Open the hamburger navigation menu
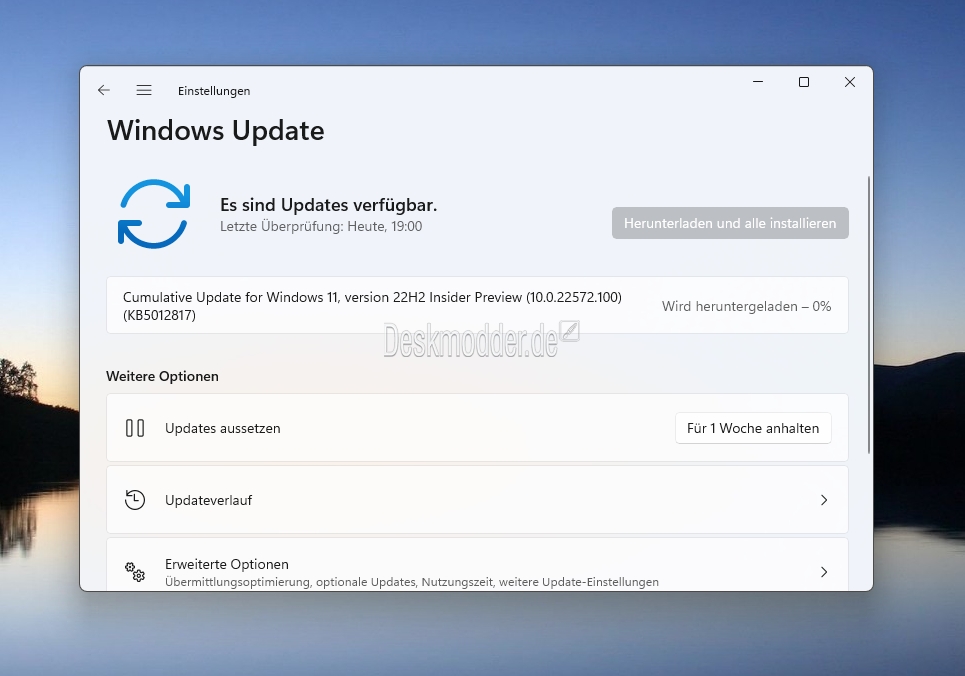This screenshot has width=965, height=676. (144, 91)
